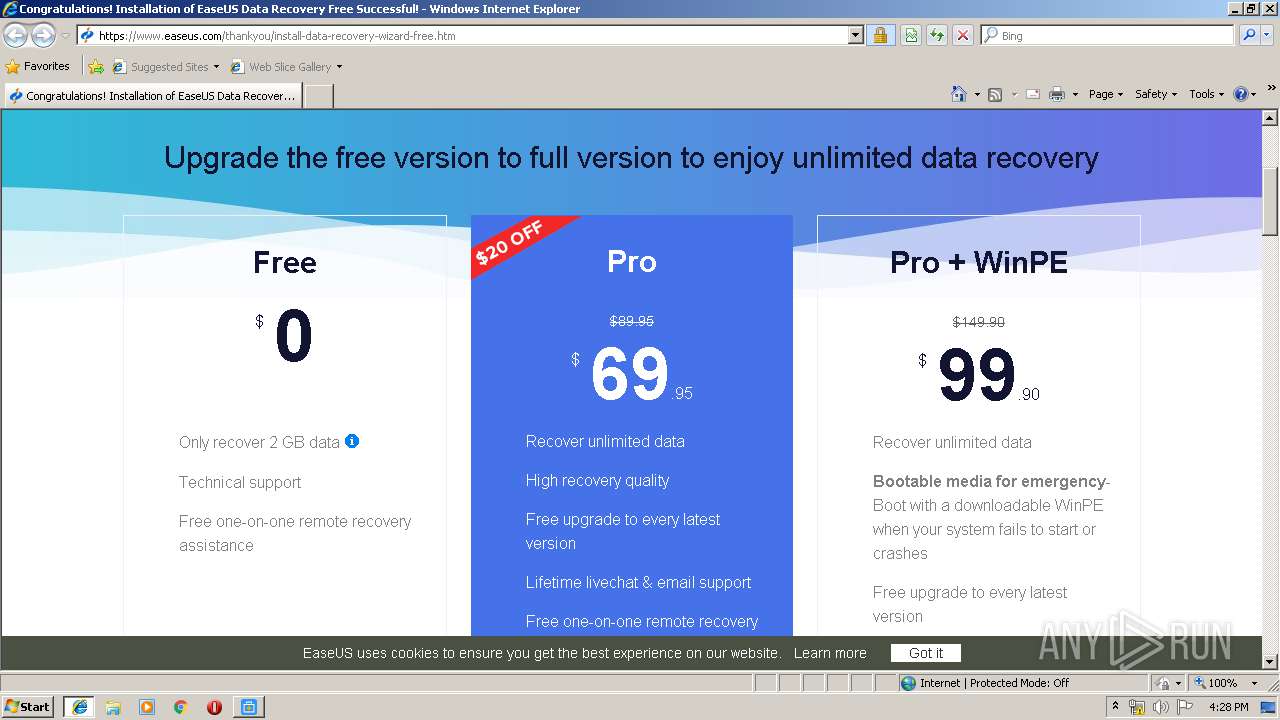Click the 4:28 PM clock
Viewport: 1280px width, 720px height.
[1228, 707]
